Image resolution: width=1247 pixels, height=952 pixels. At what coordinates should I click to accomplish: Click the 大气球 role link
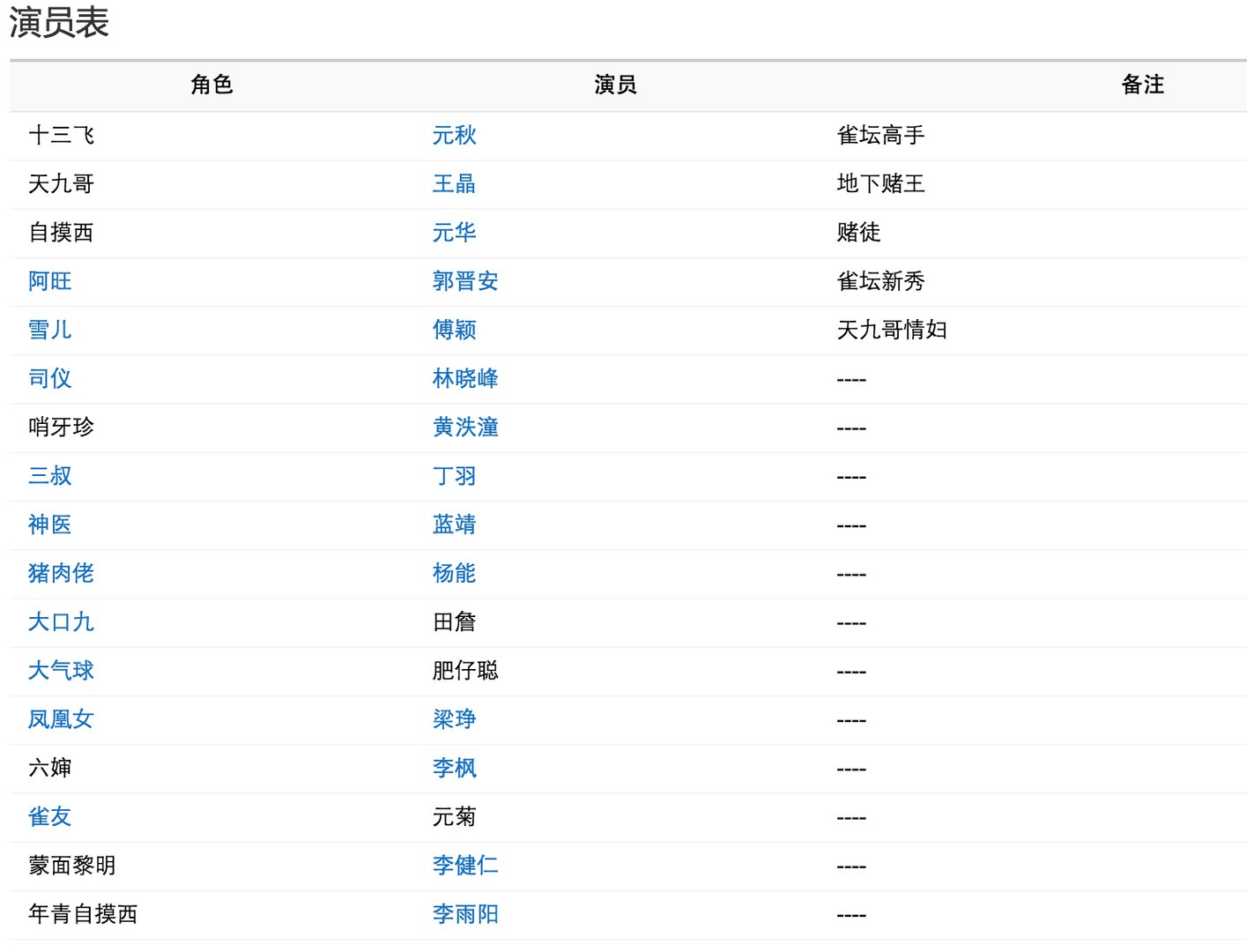[61, 671]
